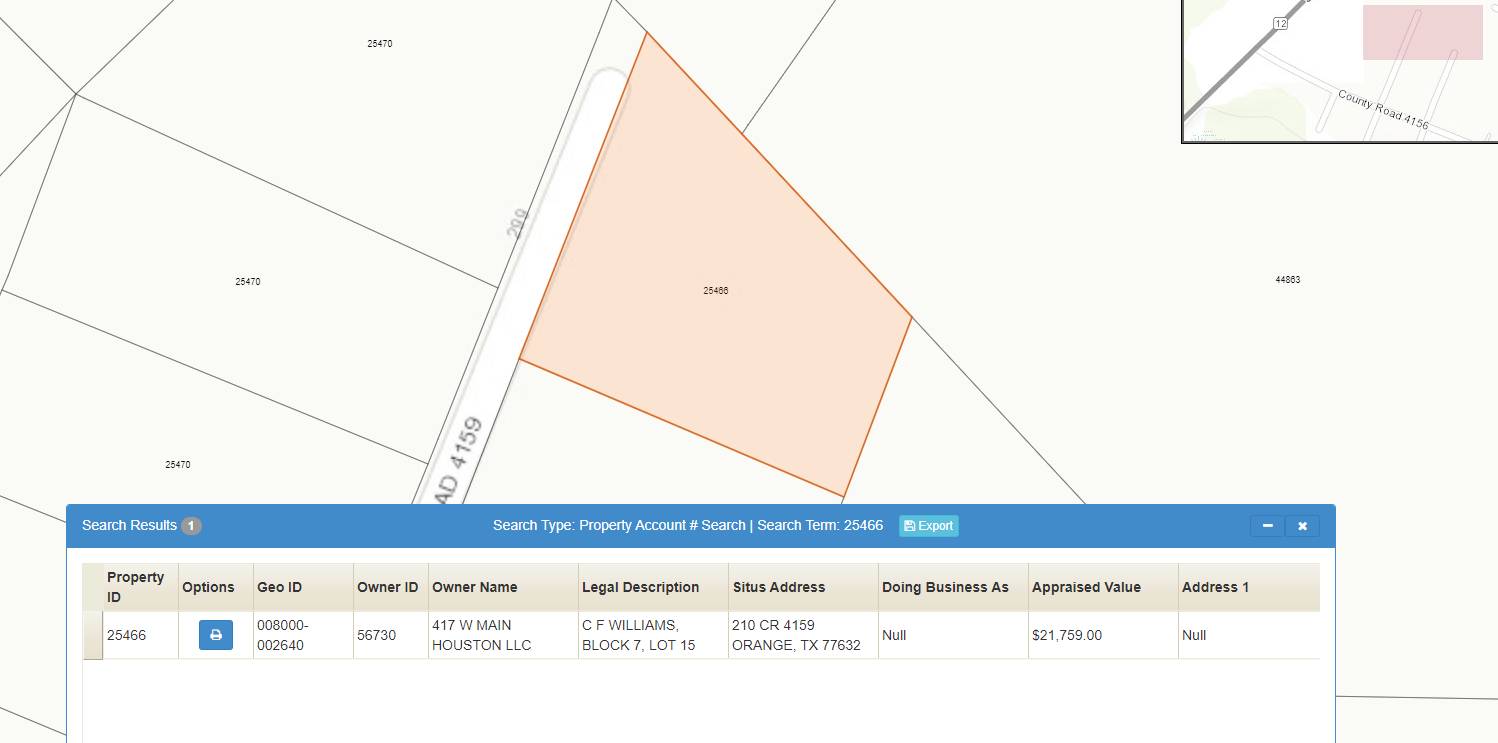The image size is (1498, 743).
Task: Close the Search Results panel
Action: coord(1302,526)
